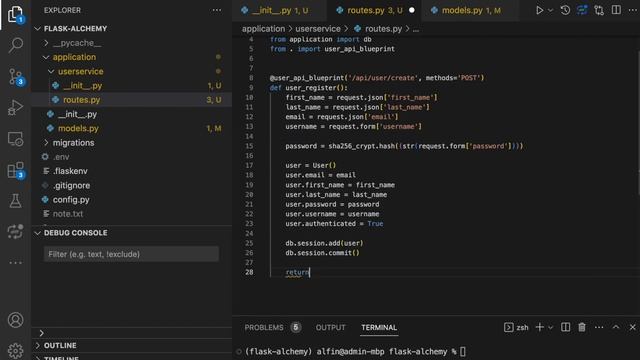This screenshot has height=360, width=640.
Task: Kill terminal trash icon
Action: tap(582, 327)
